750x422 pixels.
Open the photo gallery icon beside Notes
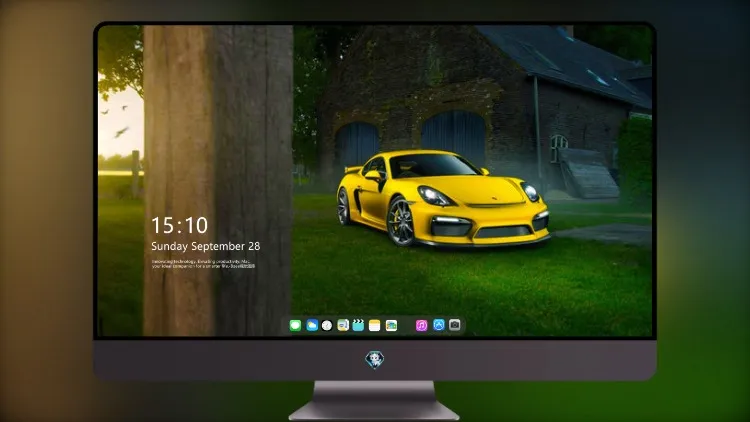point(391,325)
